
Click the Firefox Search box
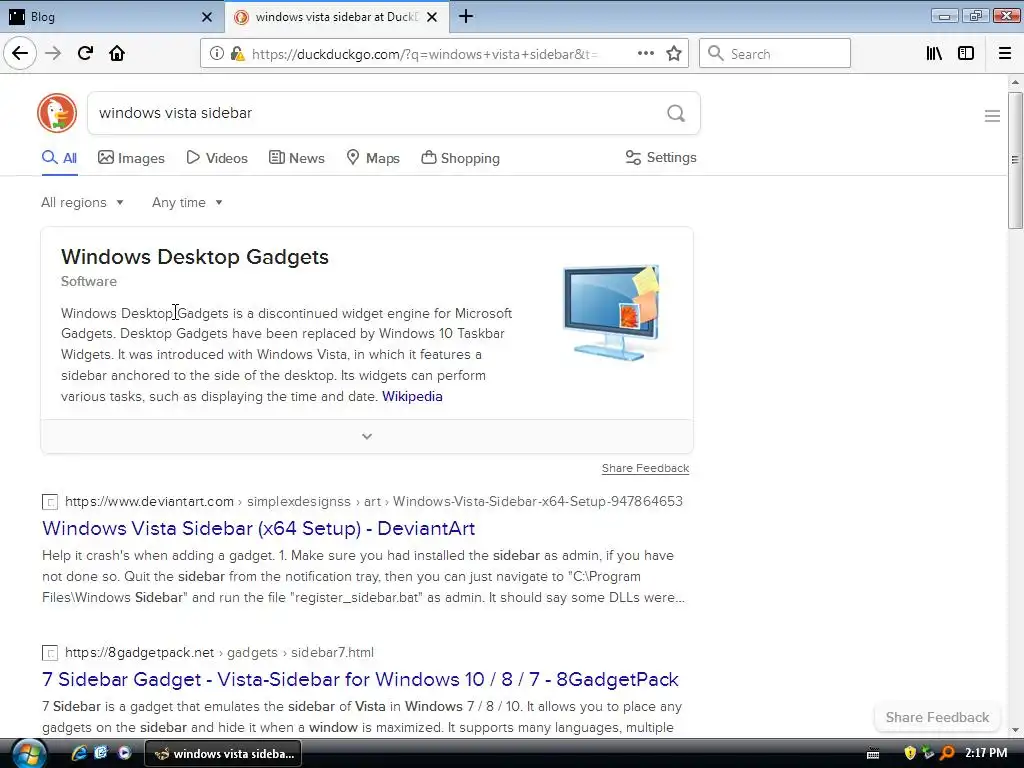(x=775, y=54)
